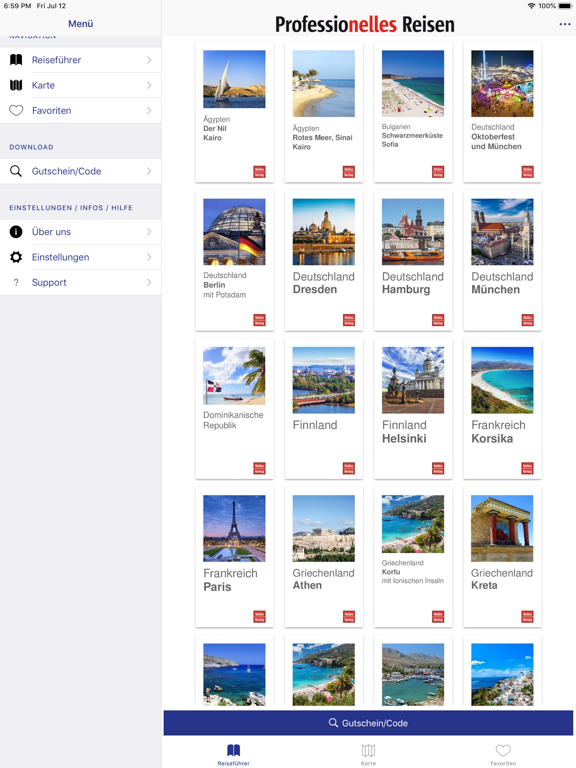The width and height of the screenshot is (576, 768).
Task: Open the Finnland Helsinki guide
Action: click(413, 408)
